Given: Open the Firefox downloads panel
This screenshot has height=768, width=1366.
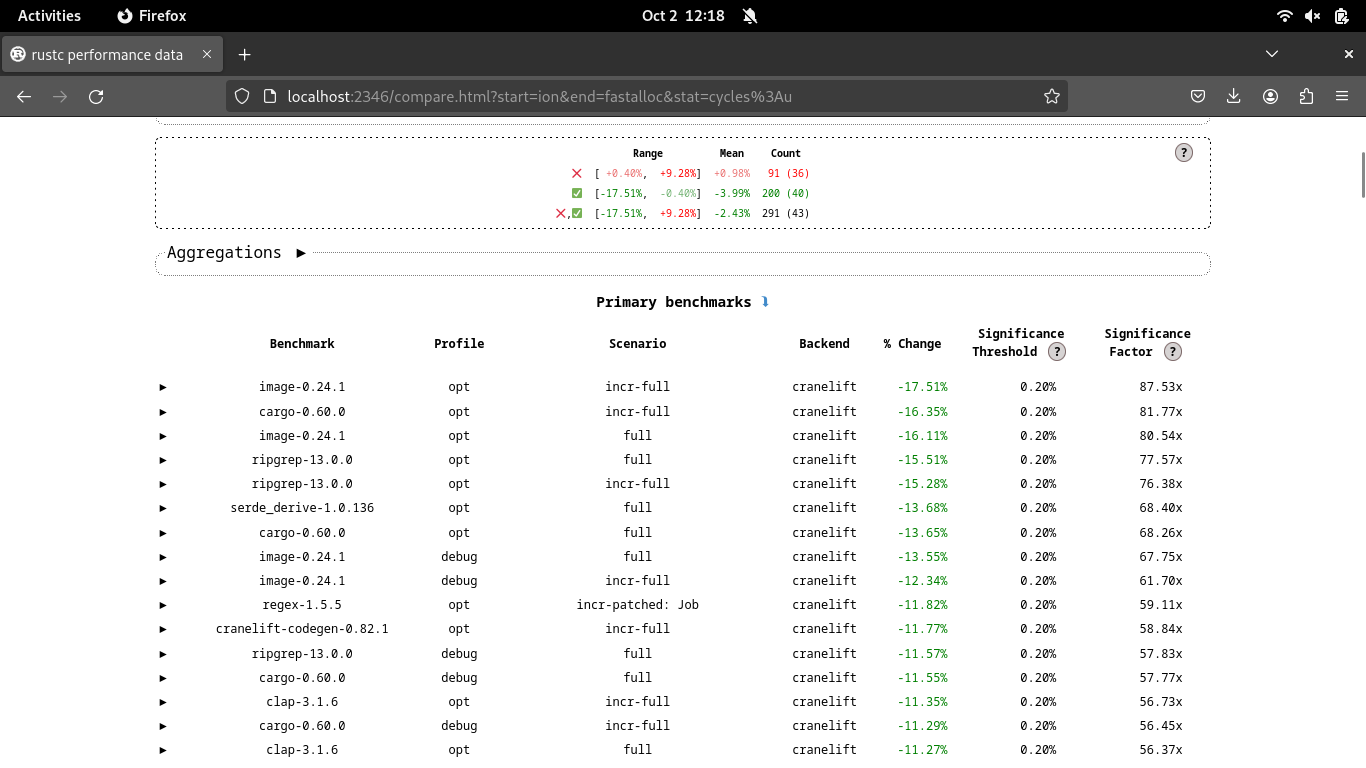Looking at the screenshot, I should [x=1234, y=96].
